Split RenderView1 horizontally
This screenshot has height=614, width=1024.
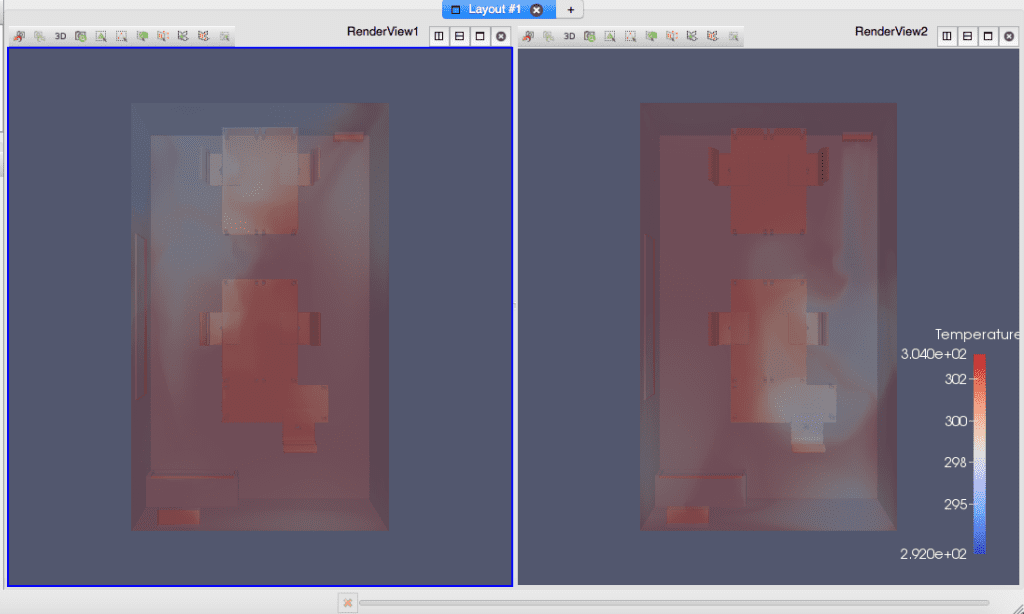coord(439,36)
